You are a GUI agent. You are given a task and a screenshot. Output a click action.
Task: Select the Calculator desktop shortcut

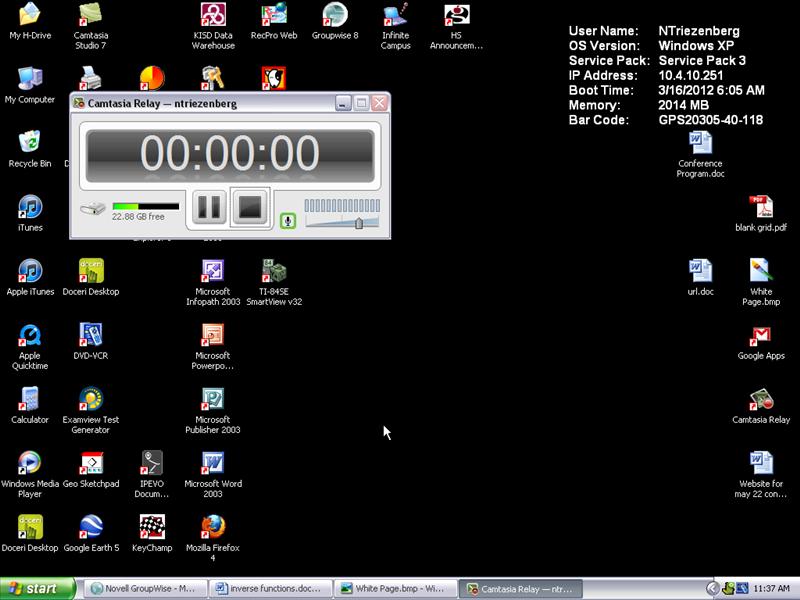coord(30,406)
